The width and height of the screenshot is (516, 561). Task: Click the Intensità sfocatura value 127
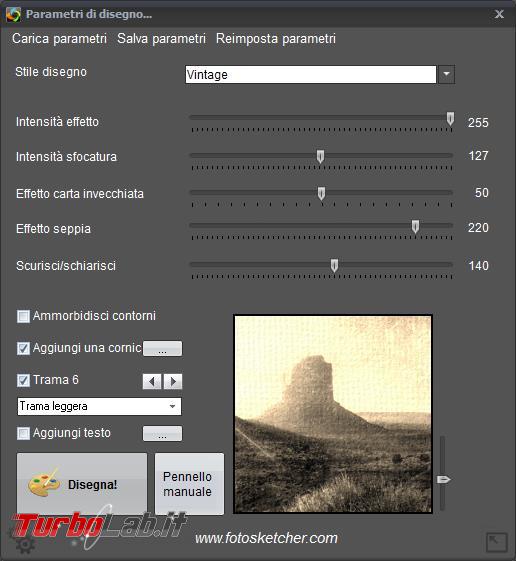tap(478, 156)
